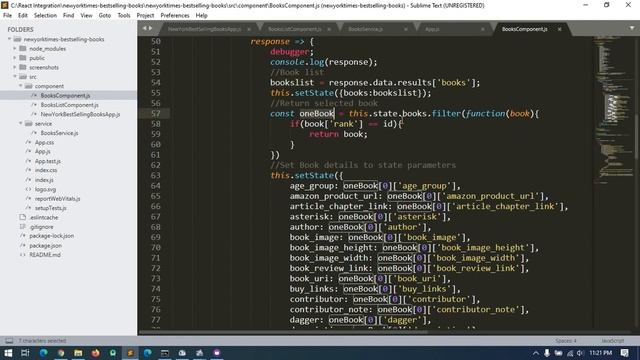Switch to the App.js tab

pyautogui.click(x=432, y=29)
